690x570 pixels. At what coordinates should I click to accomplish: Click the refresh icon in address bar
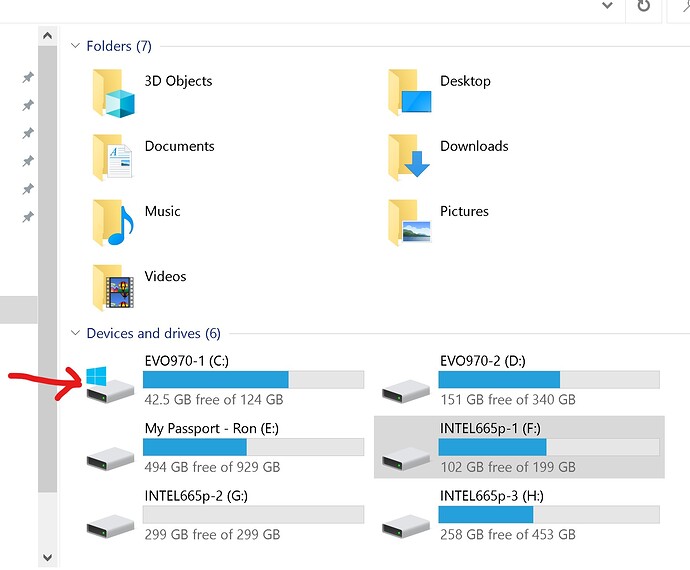pos(644,6)
